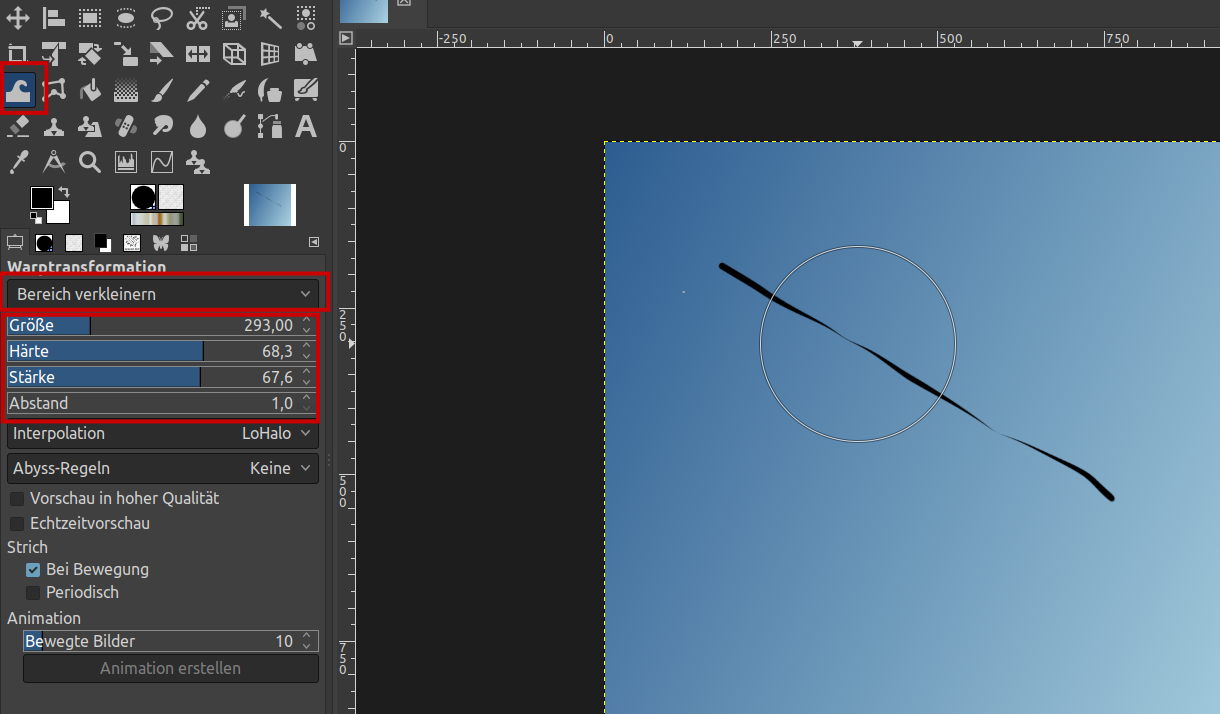Select the Zoom magnifier tool
Image resolution: width=1220 pixels, height=714 pixels.
pos(90,162)
